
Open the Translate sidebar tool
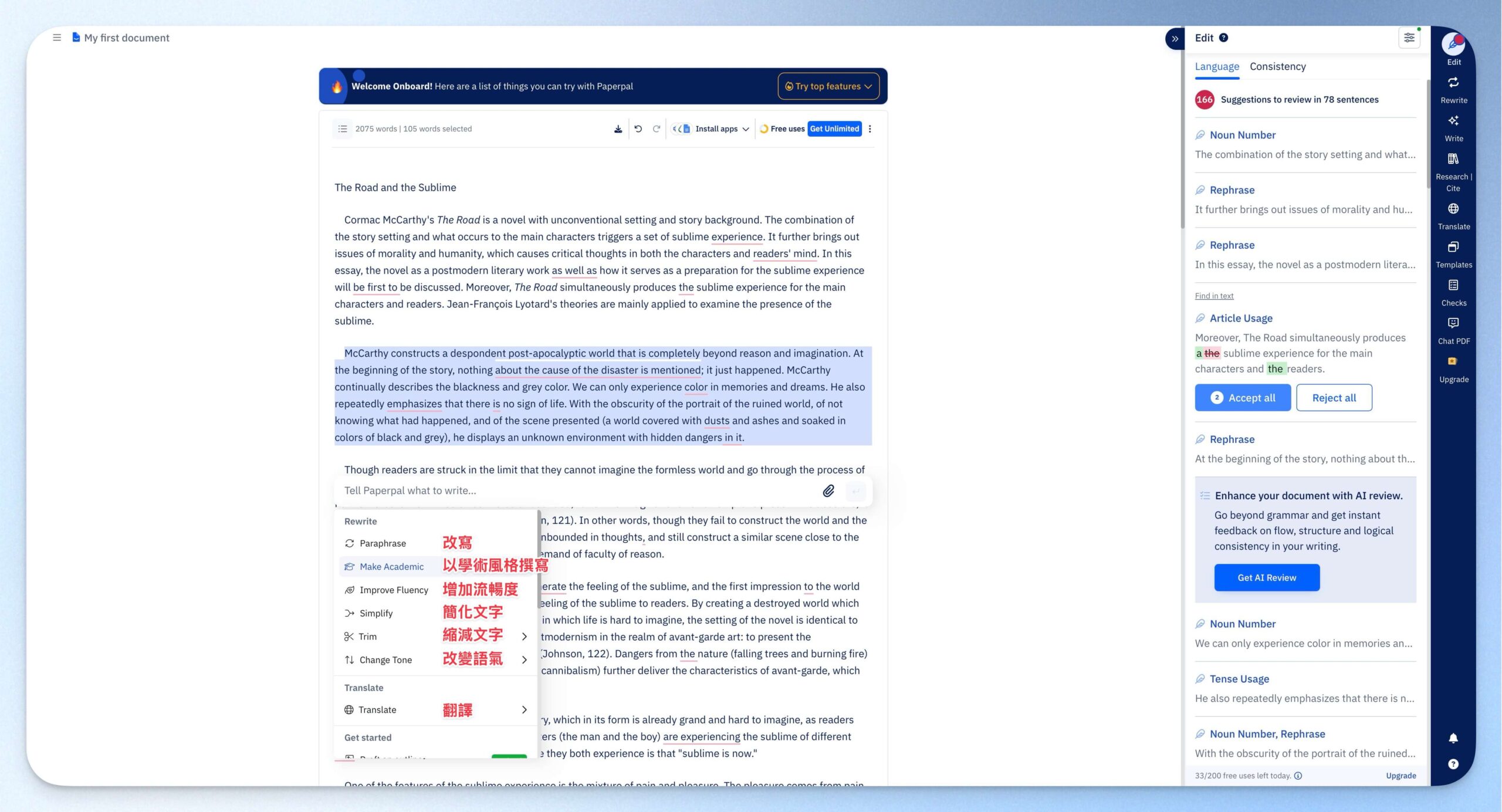coord(1453,216)
